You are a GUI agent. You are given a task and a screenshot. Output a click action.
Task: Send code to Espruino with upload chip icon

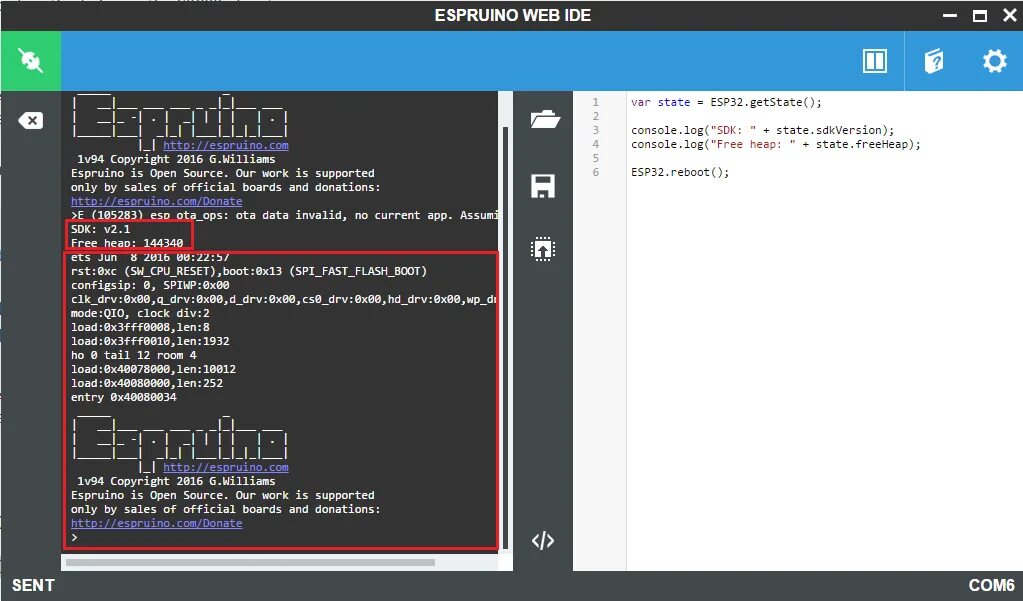point(543,249)
